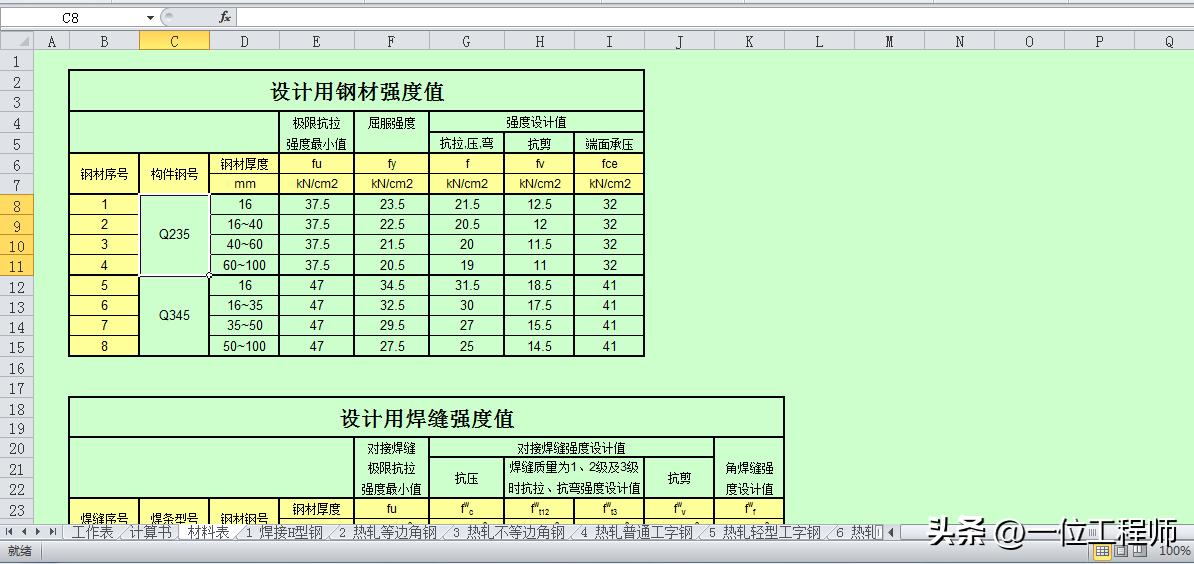Click the 设计用焊缝强度值 title cell
This screenshot has height=564, width=1194.
coord(426,418)
